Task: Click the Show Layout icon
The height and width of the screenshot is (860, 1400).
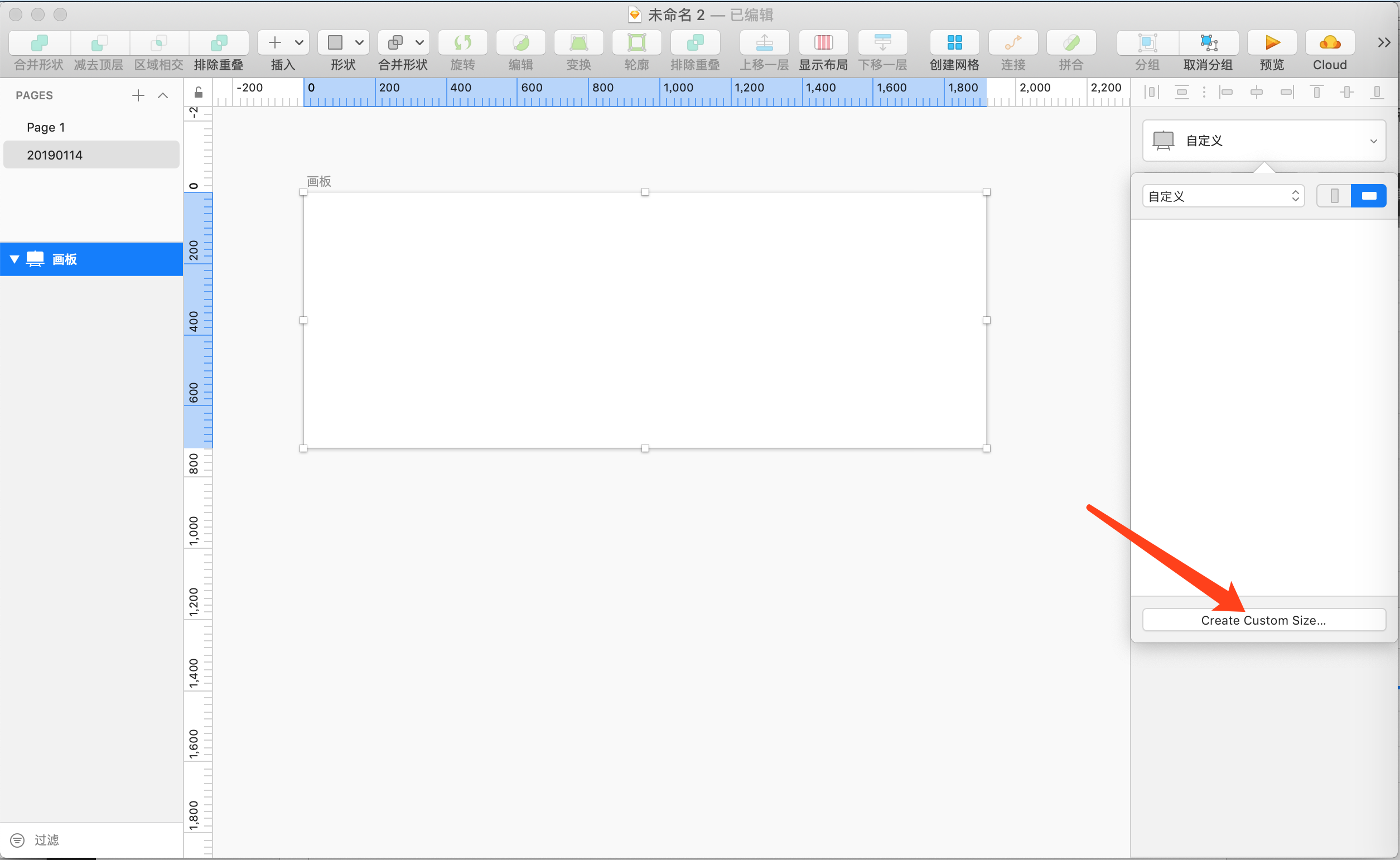Action: click(823, 44)
